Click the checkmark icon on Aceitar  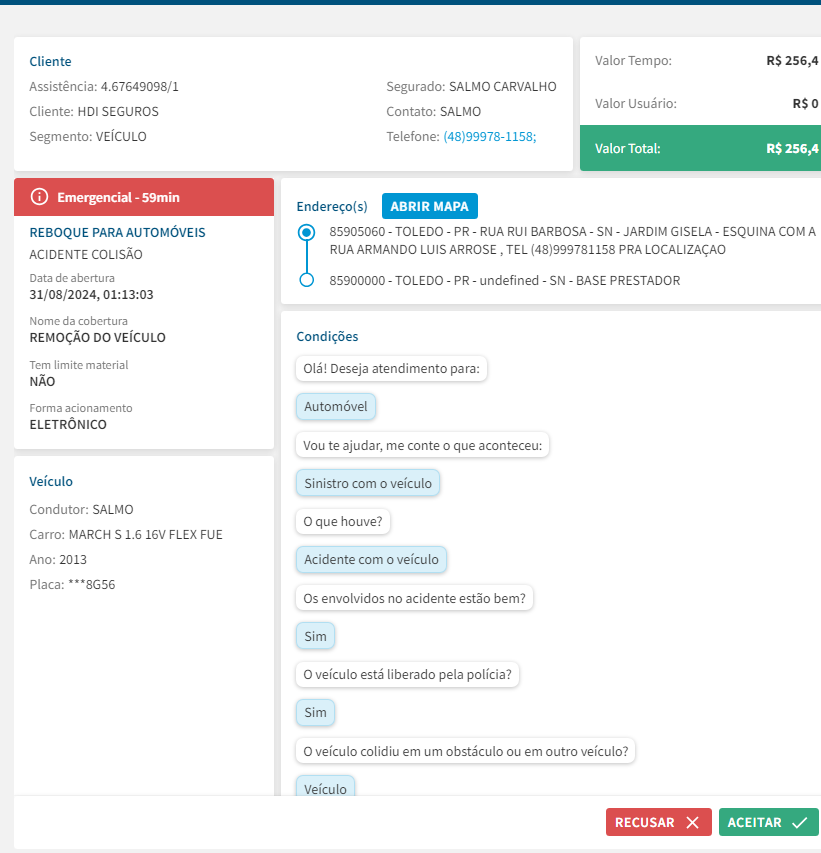pyautogui.click(x=799, y=822)
